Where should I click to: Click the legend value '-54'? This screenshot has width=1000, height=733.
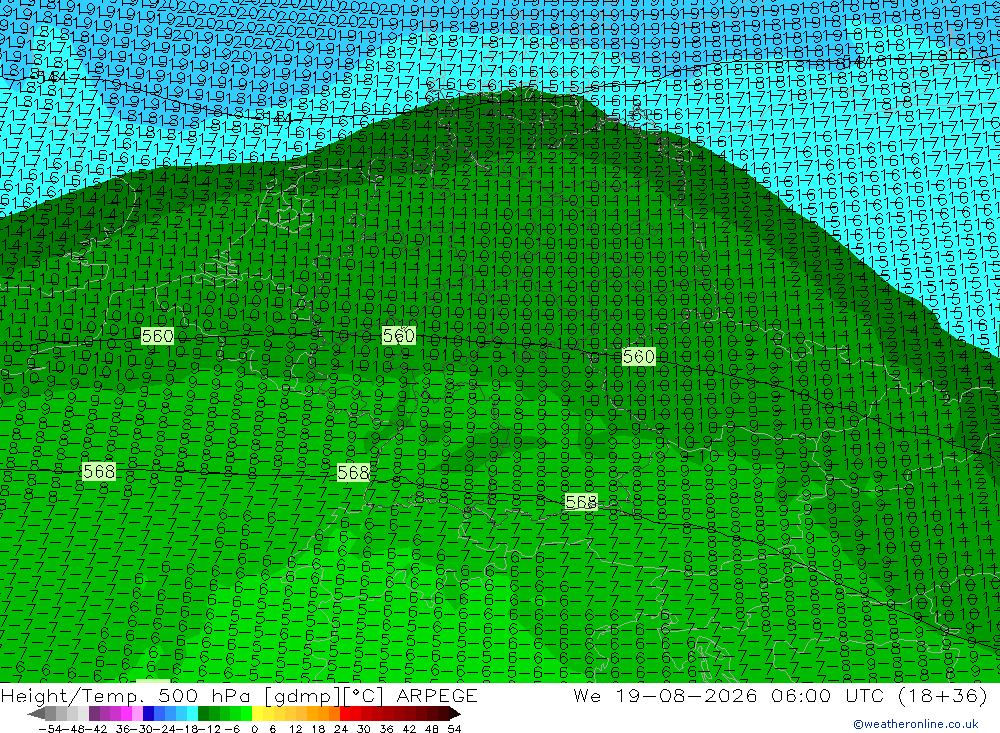tap(50, 729)
